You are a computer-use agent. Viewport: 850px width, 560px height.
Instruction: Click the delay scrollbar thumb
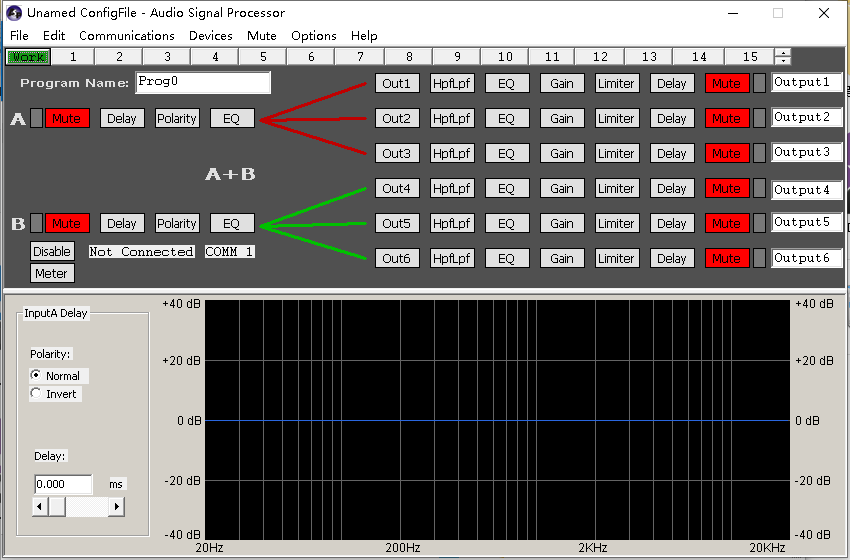click(57, 507)
